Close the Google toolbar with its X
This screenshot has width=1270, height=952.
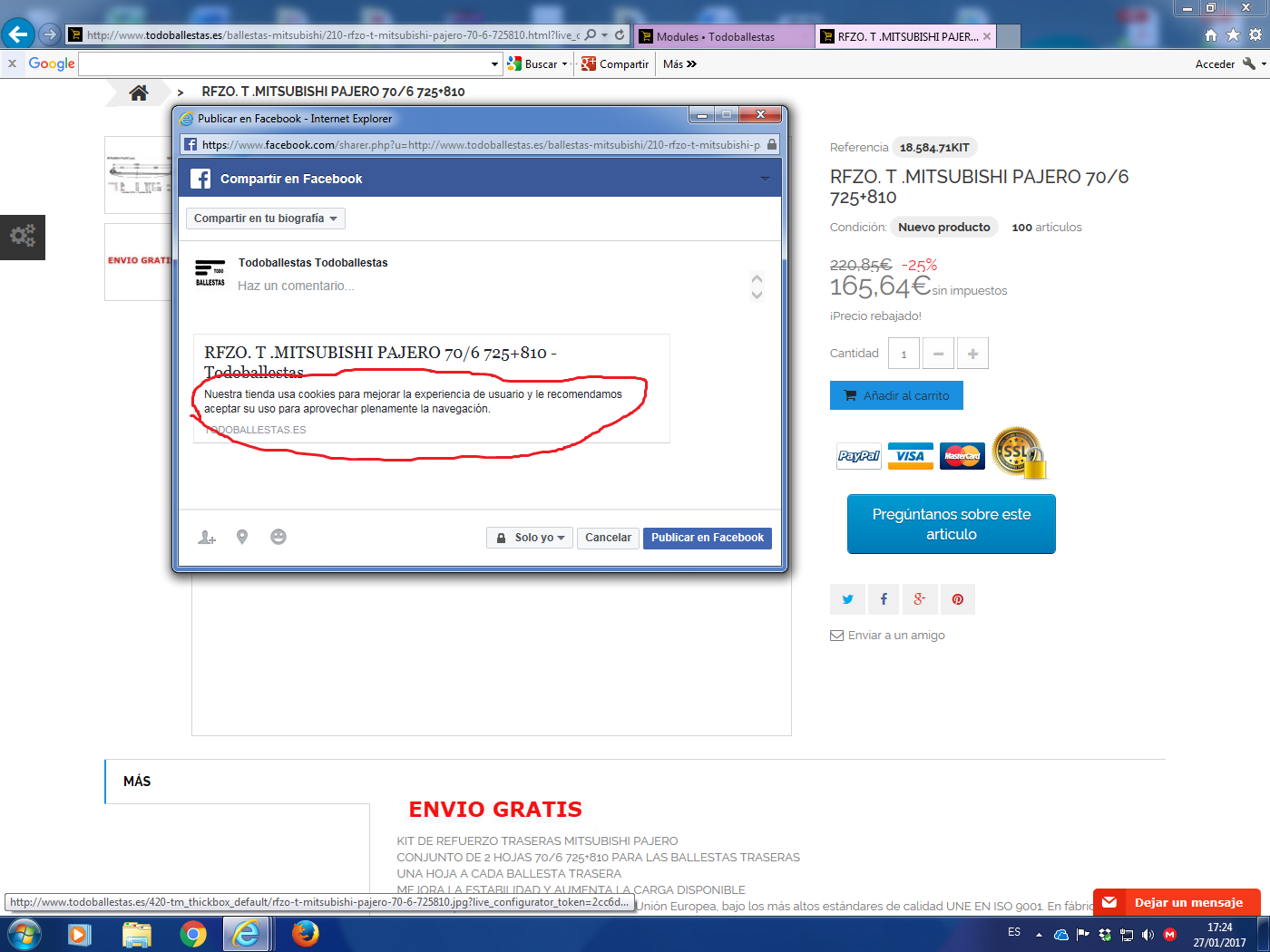(x=12, y=63)
